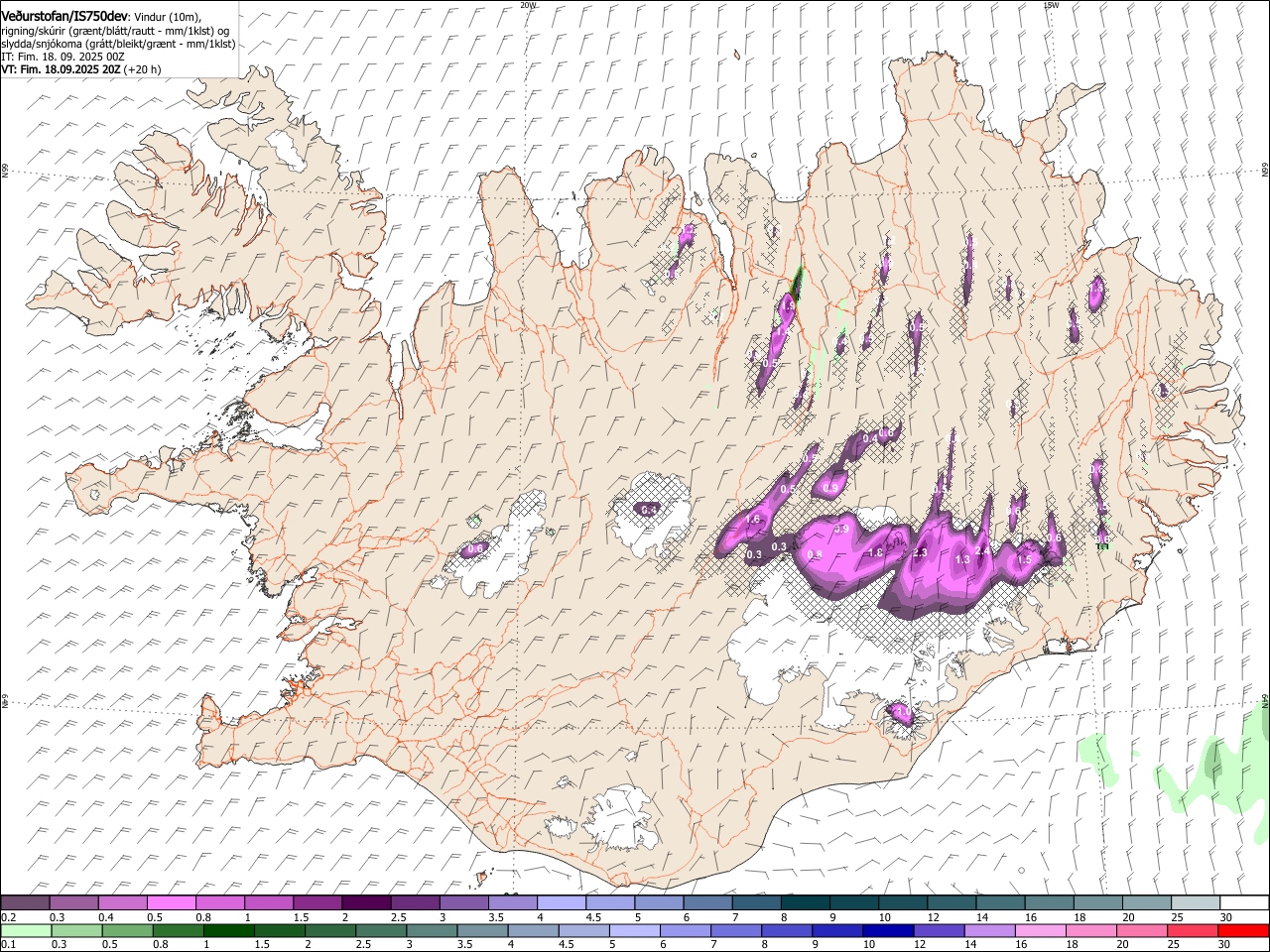Click the pale green 0.1 rain-scale swatch
The width and height of the screenshot is (1270, 952).
(26, 930)
